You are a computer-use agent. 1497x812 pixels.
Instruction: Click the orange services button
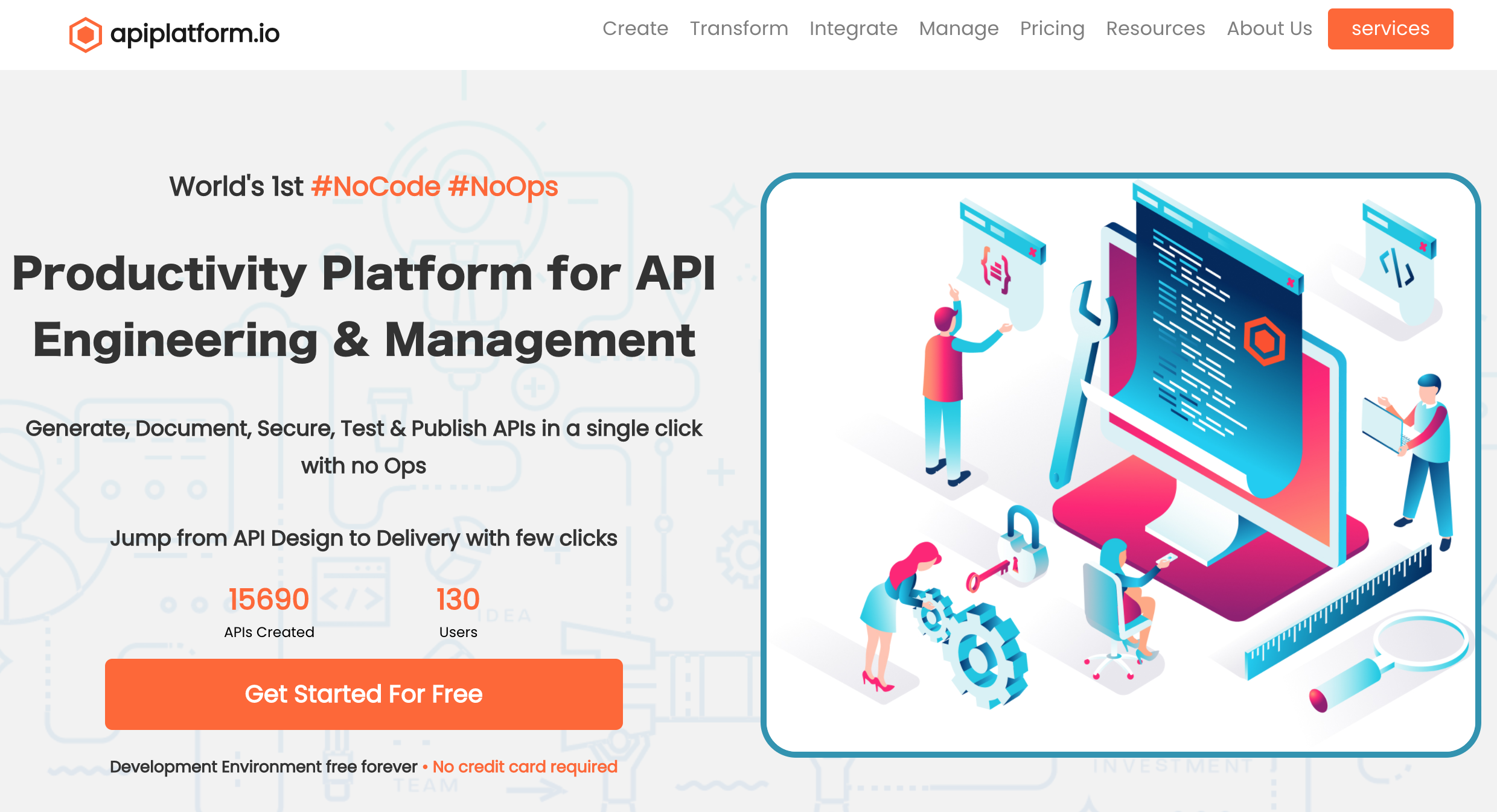click(x=1391, y=28)
